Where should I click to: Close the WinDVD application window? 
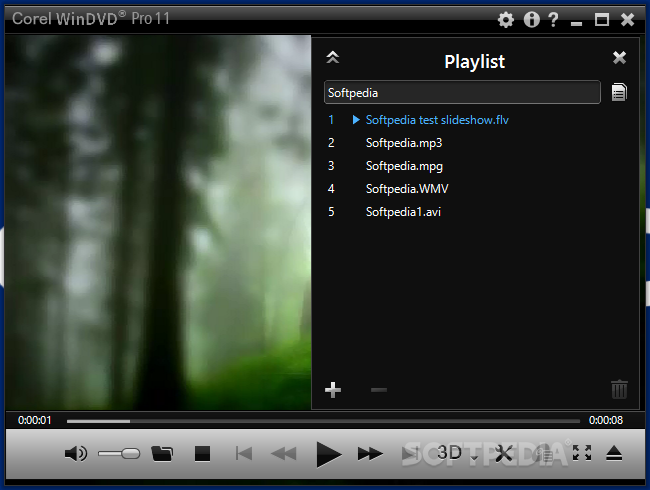point(628,19)
